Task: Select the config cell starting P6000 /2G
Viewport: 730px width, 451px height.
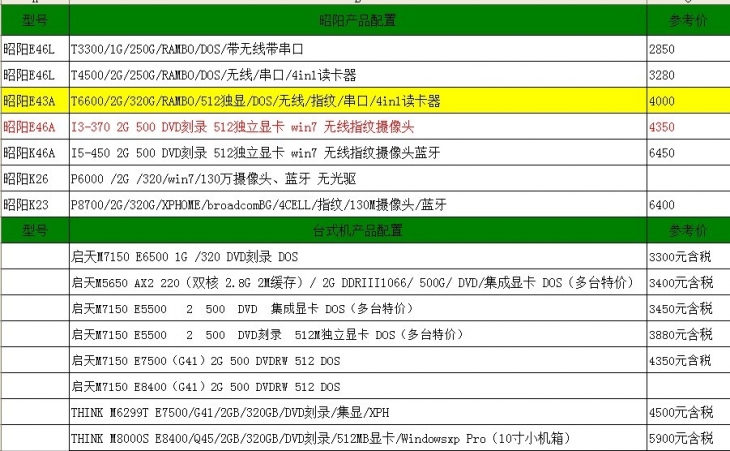Action: tap(358, 179)
